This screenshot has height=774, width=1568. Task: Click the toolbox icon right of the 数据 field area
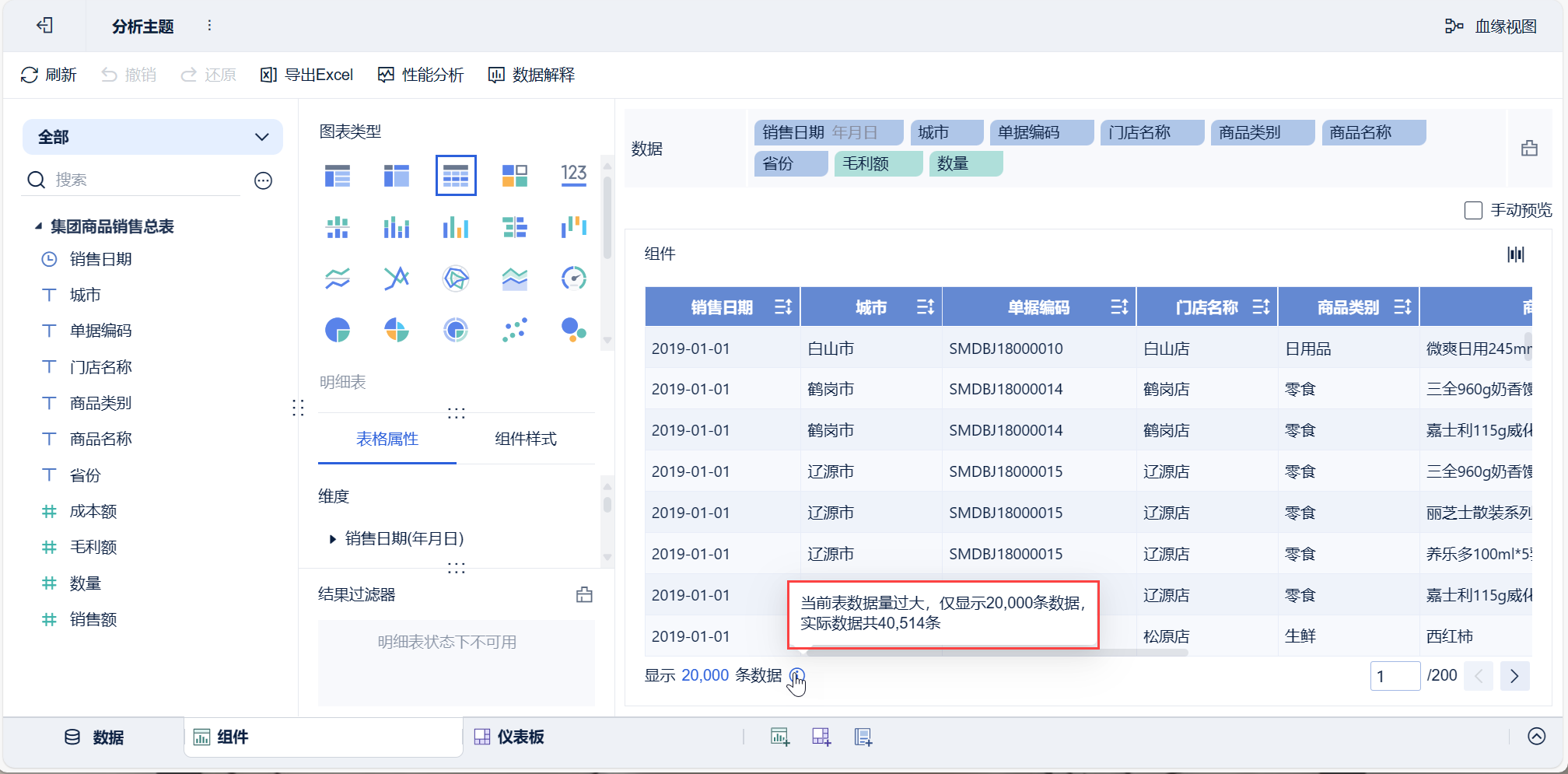[x=1529, y=149]
